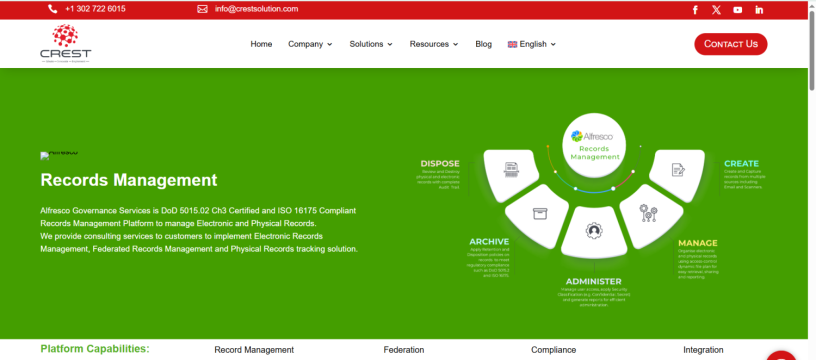This screenshot has height=360, width=816.
Task: Open the X (Twitter) social icon
Action: point(717,10)
